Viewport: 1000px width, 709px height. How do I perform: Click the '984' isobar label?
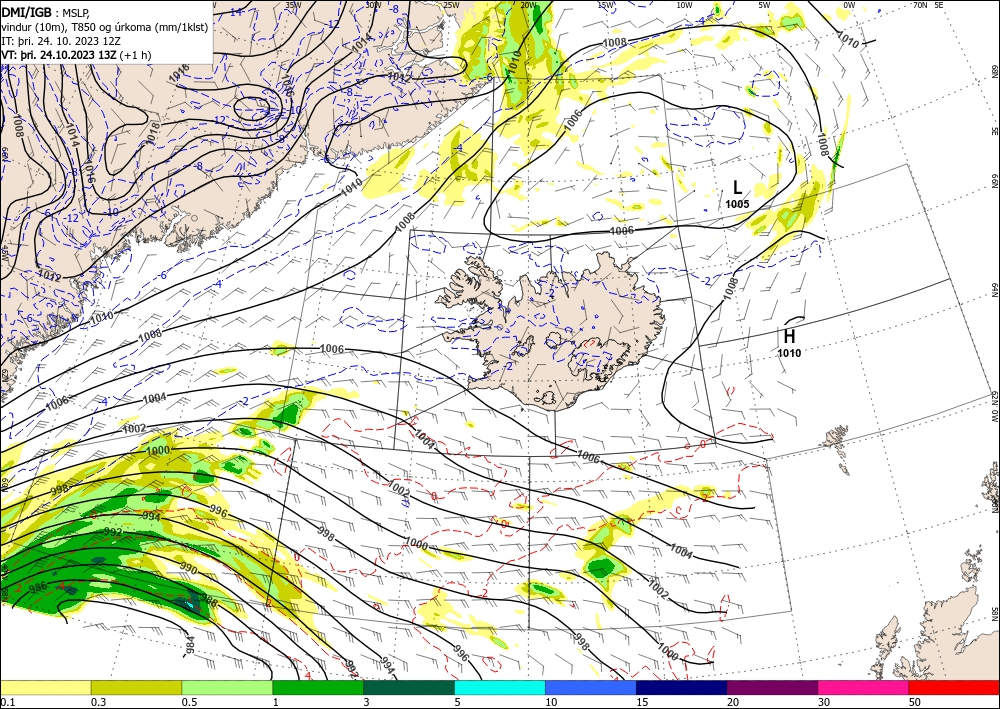click(189, 645)
